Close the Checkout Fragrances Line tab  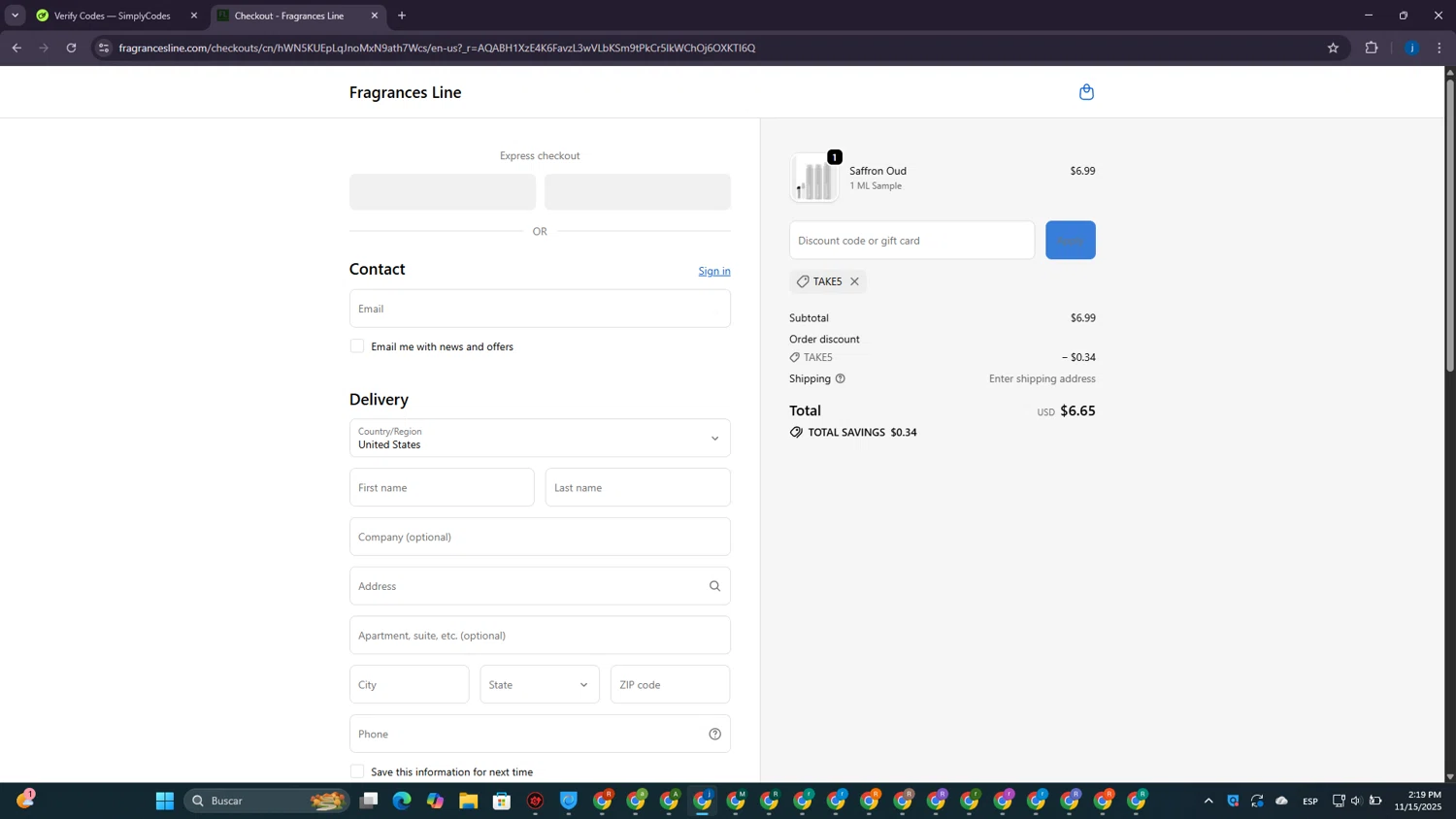[375, 16]
